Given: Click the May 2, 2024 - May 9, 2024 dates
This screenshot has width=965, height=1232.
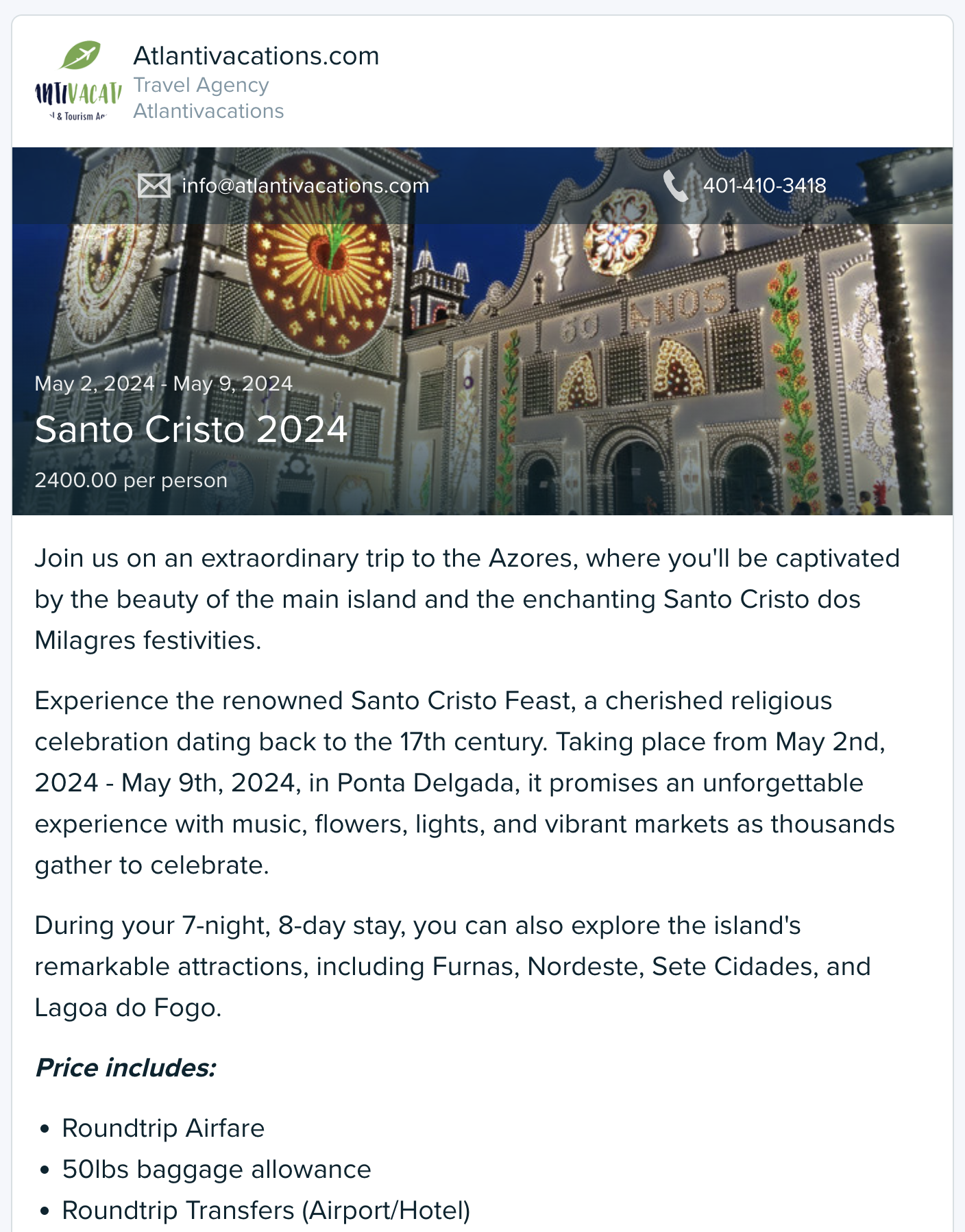Looking at the screenshot, I should pos(164,383).
